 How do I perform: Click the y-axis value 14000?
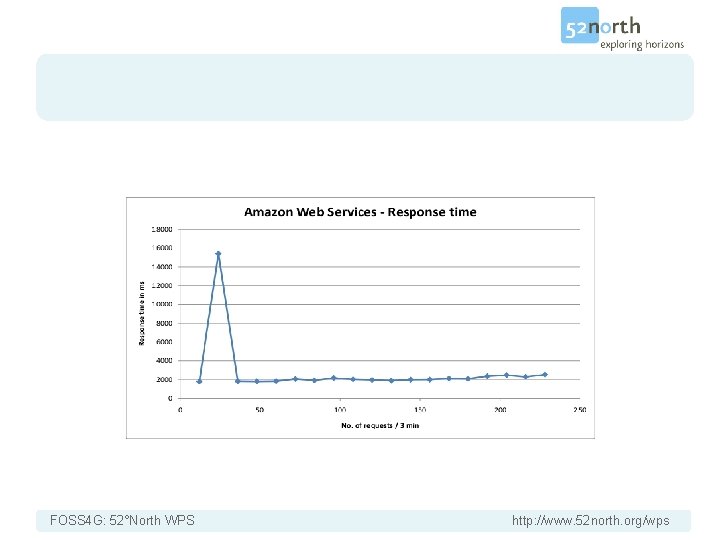coord(162,267)
